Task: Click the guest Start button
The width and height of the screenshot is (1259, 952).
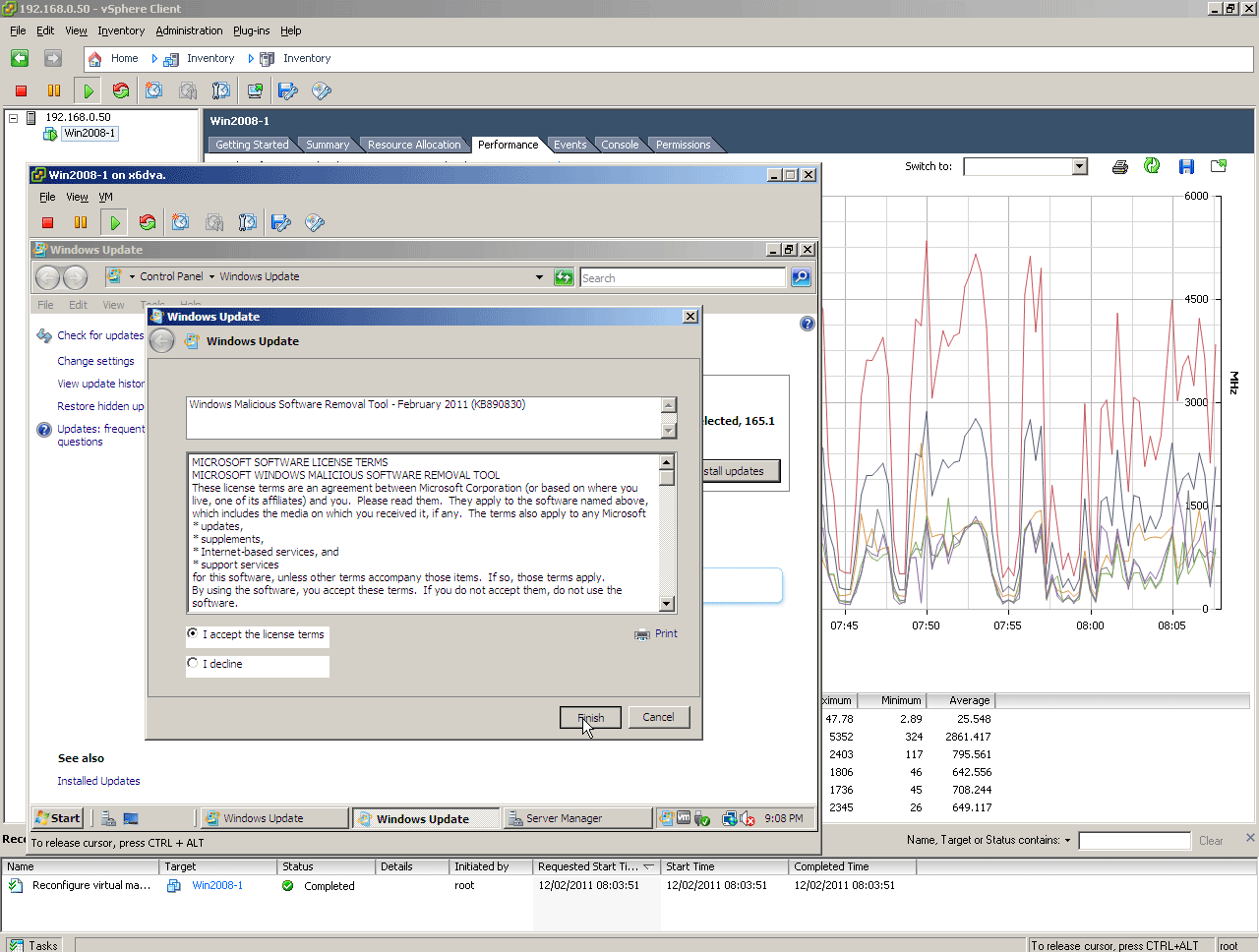Action: [x=58, y=818]
